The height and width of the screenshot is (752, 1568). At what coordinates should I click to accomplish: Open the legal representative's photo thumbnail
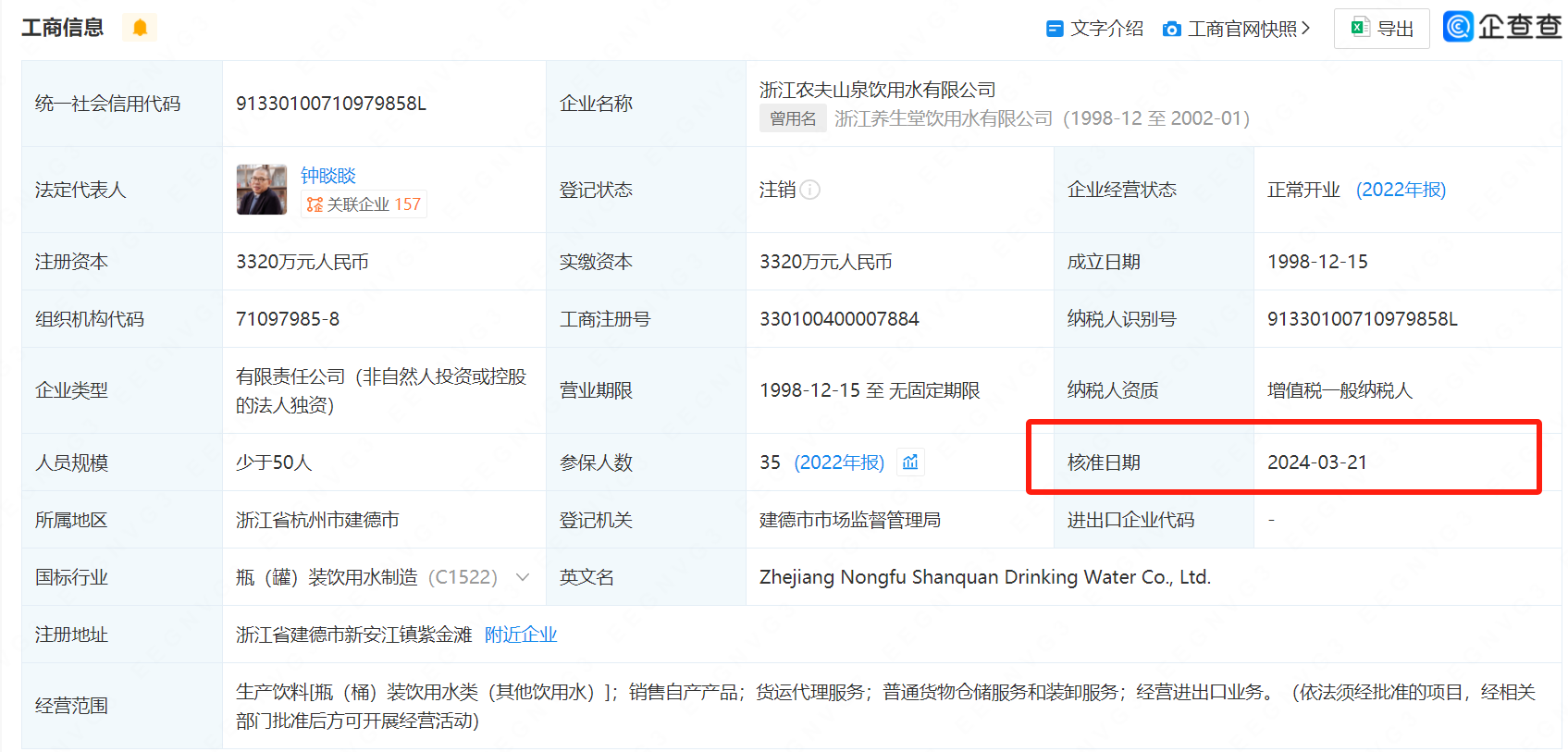point(262,190)
